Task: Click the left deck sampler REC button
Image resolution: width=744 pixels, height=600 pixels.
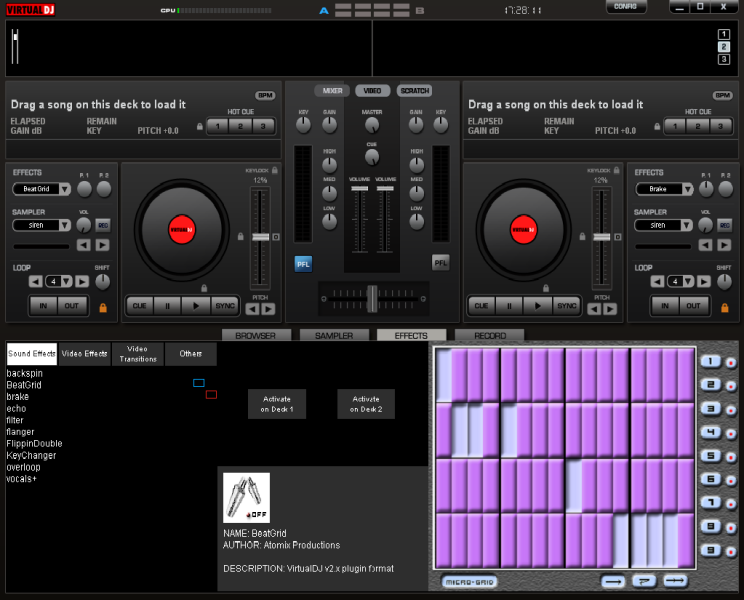Action: 103,225
